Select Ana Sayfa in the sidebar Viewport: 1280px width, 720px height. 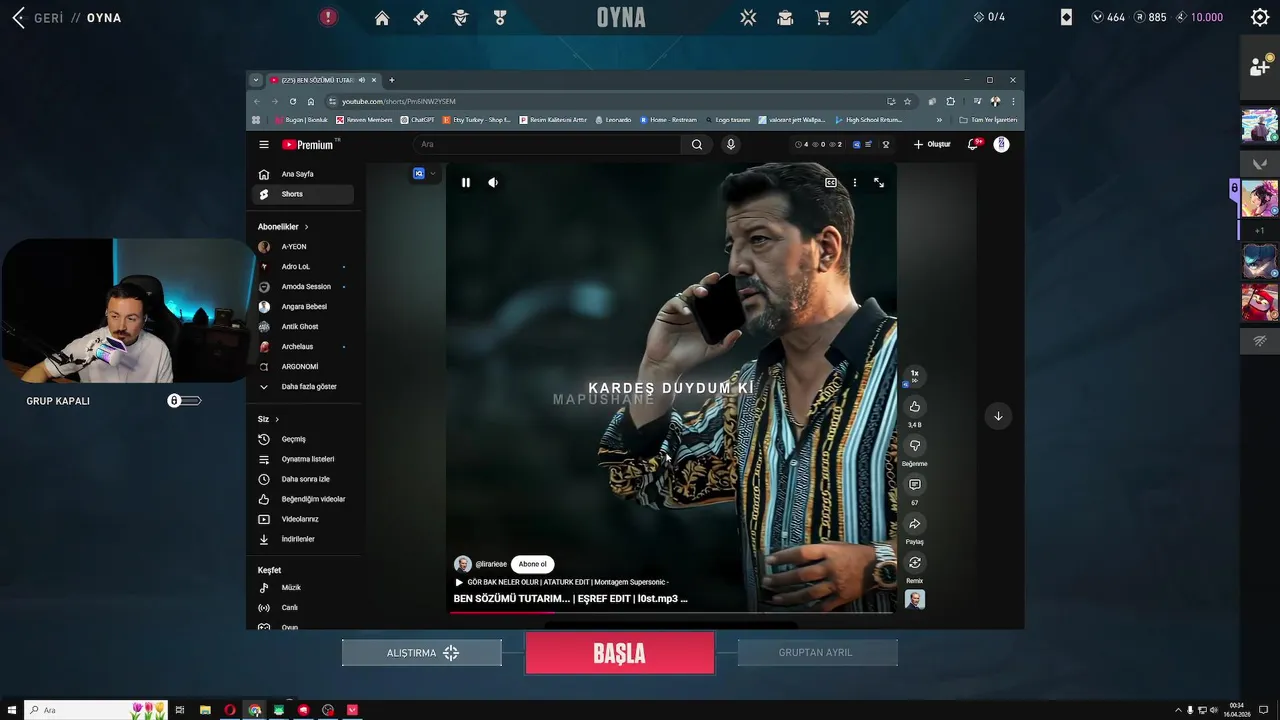coord(303,174)
